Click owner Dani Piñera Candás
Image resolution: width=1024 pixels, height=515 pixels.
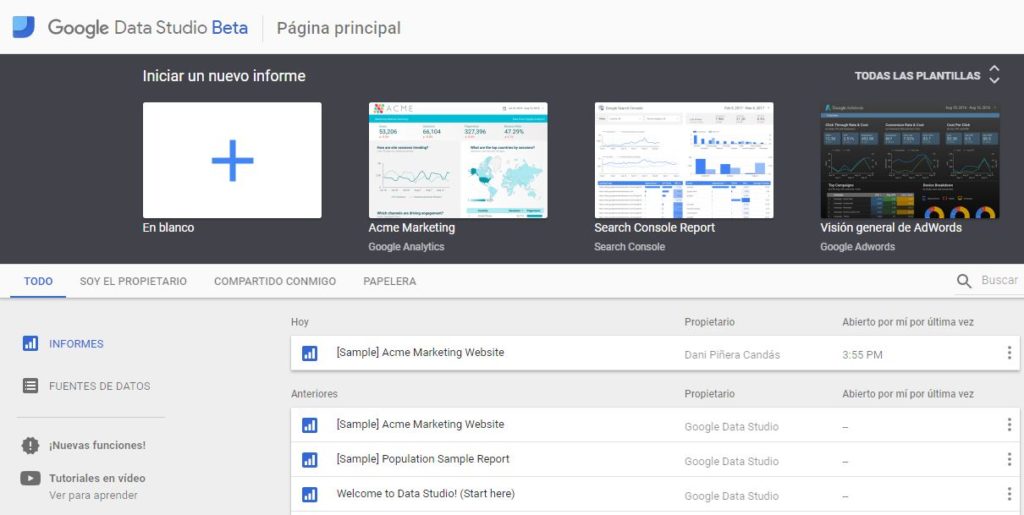[x=732, y=355]
